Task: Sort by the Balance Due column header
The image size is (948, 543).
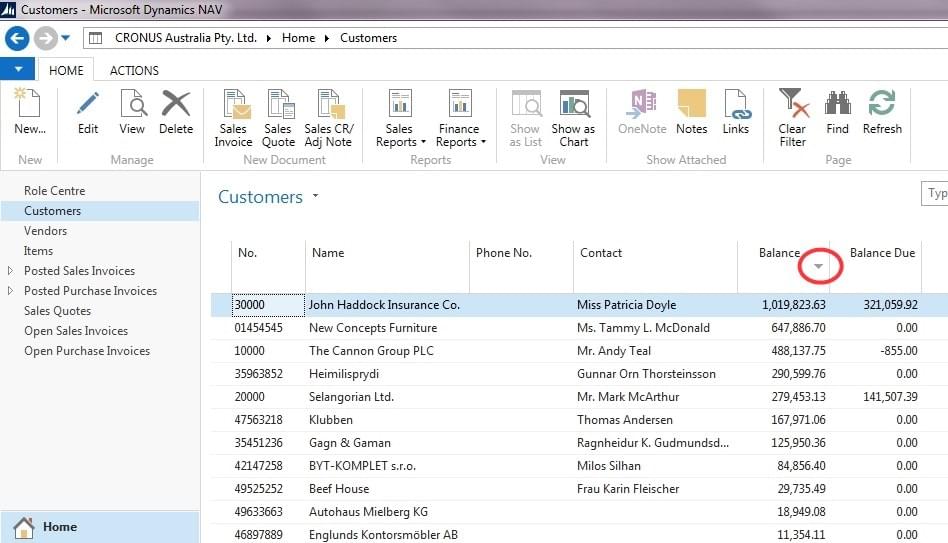Action: coord(876,266)
